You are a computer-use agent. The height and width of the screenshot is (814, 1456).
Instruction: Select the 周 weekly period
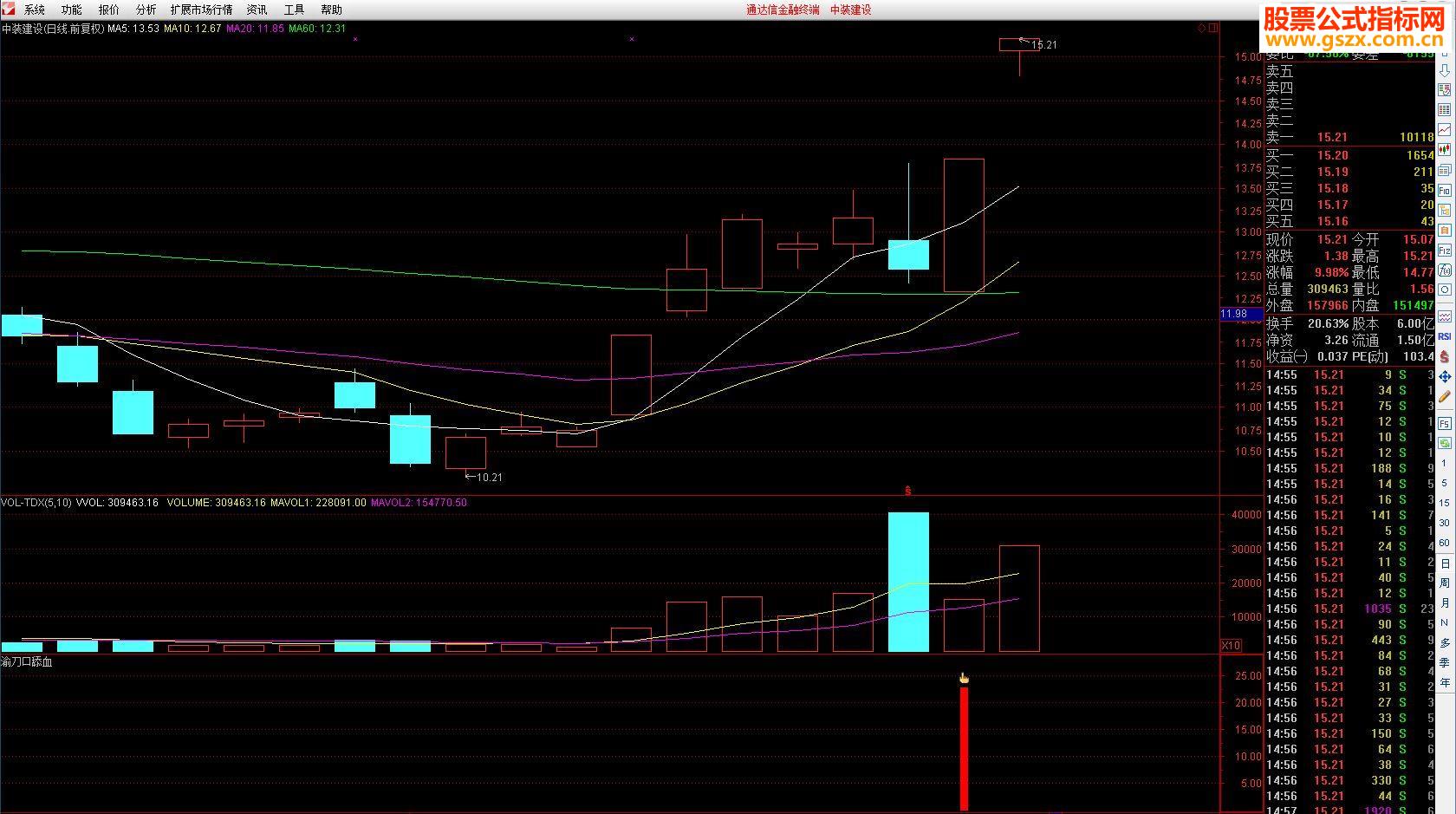(1445, 583)
